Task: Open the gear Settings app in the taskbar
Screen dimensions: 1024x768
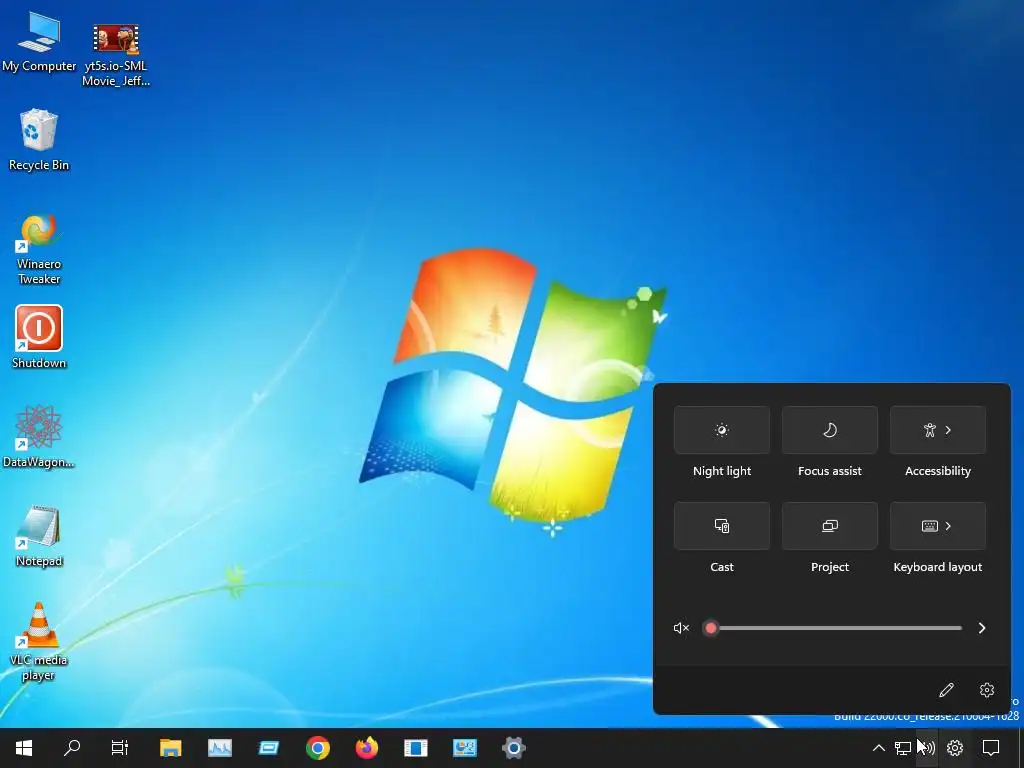Action: coord(513,748)
